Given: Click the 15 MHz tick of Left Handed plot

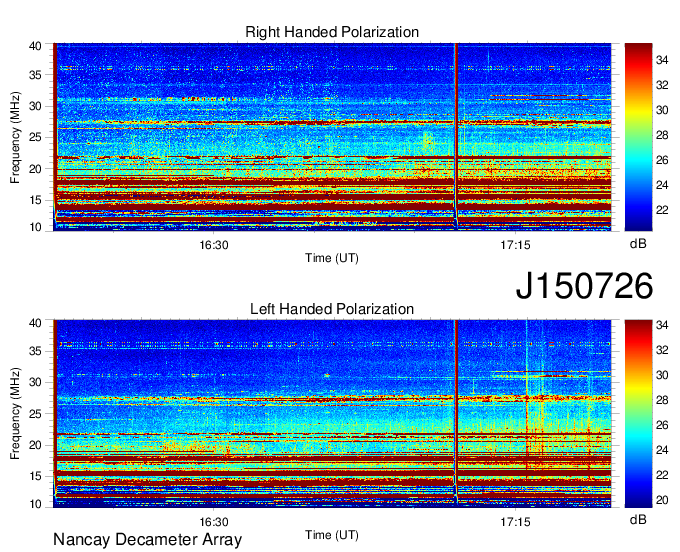Looking at the screenshot, I should [x=35, y=477].
